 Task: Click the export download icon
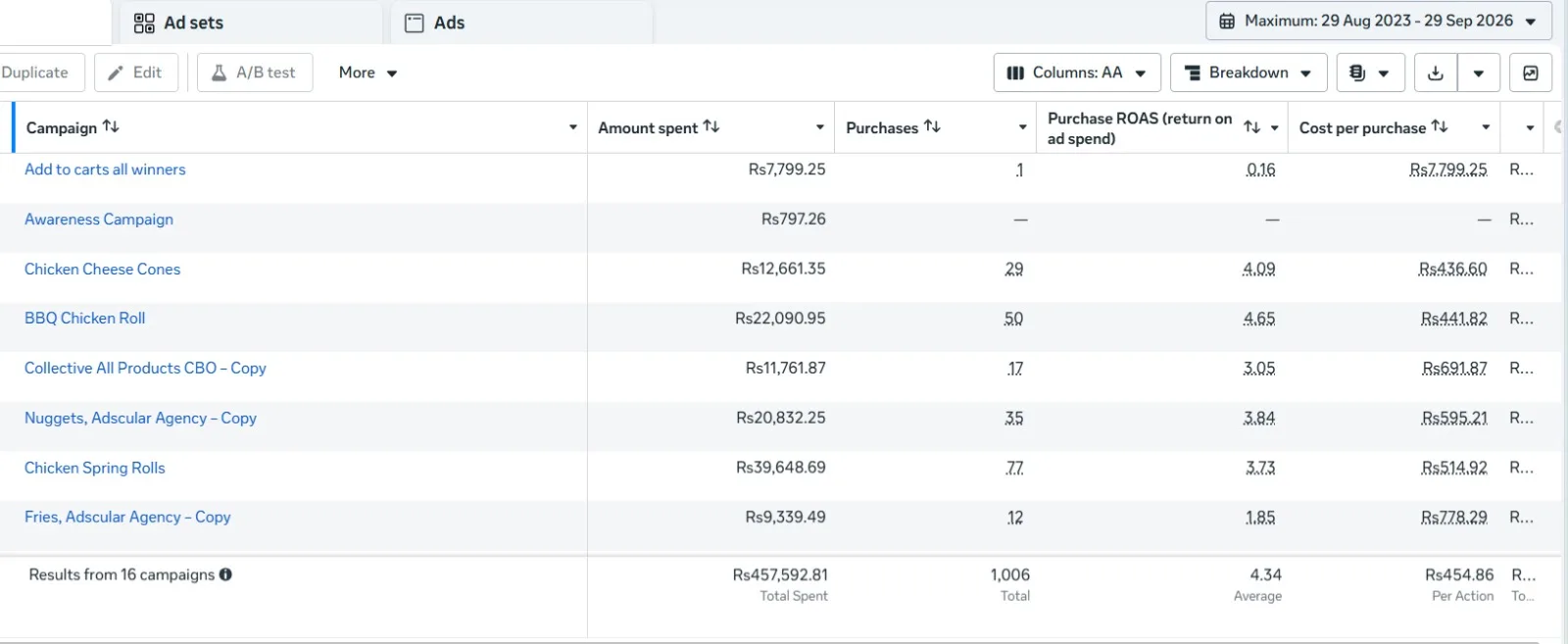pos(1436,73)
